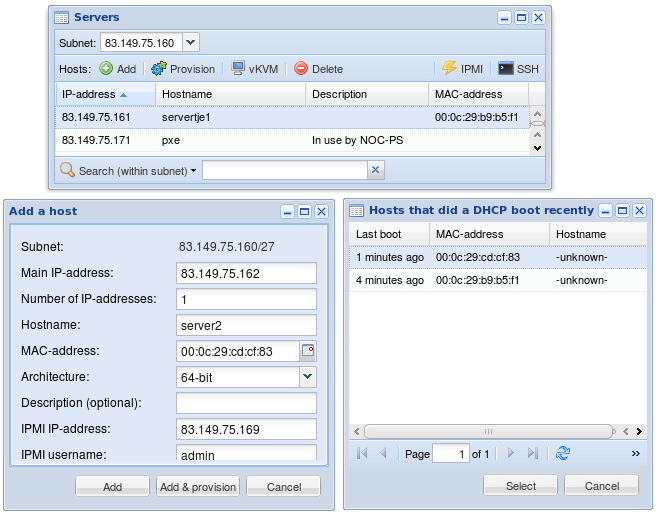Click the MAC-address lookup icon
Viewport: 656px width, 513px height.
click(x=308, y=350)
